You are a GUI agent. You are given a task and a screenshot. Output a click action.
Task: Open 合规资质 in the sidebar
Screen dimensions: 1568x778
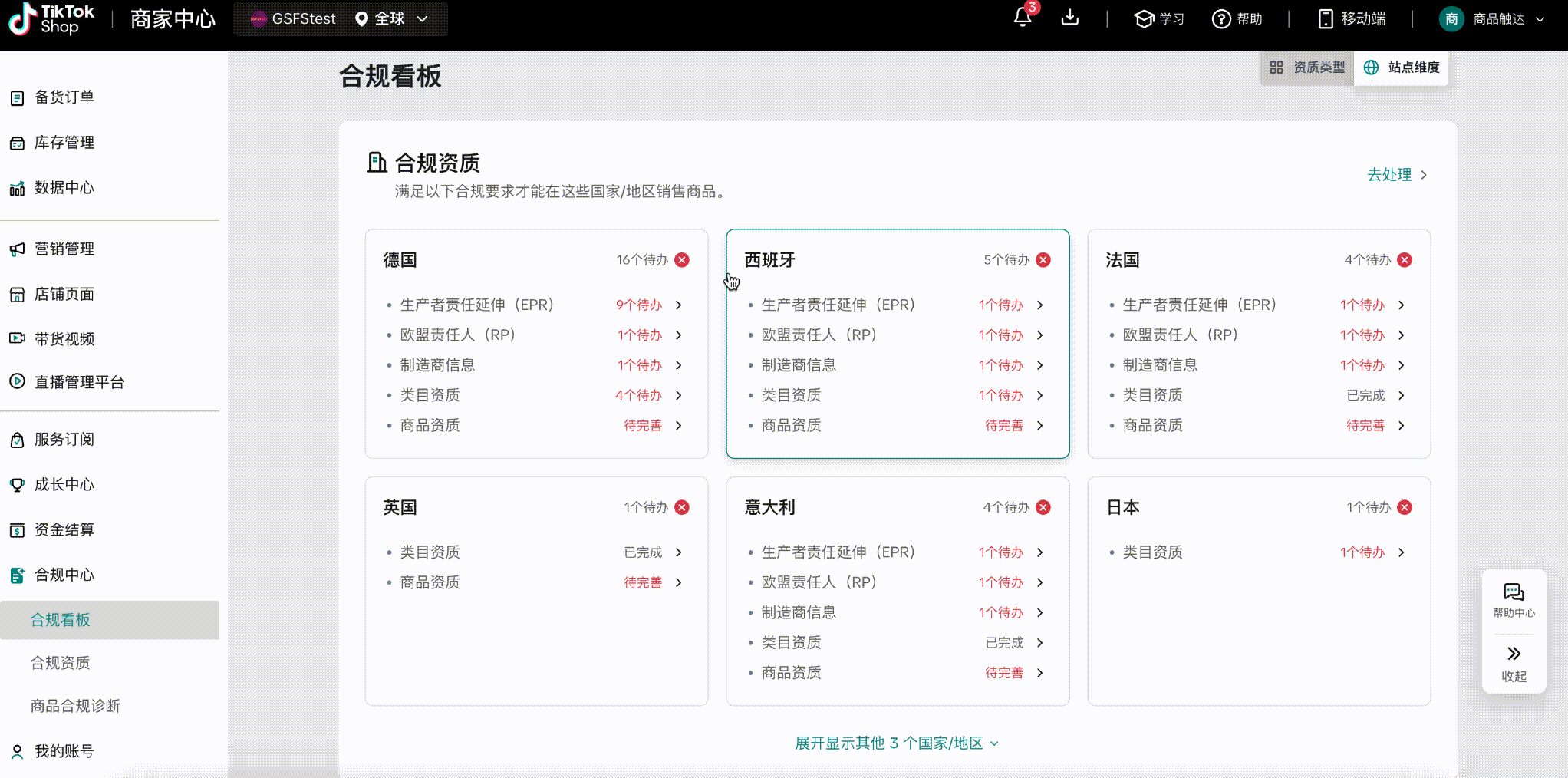pyautogui.click(x=61, y=663)
